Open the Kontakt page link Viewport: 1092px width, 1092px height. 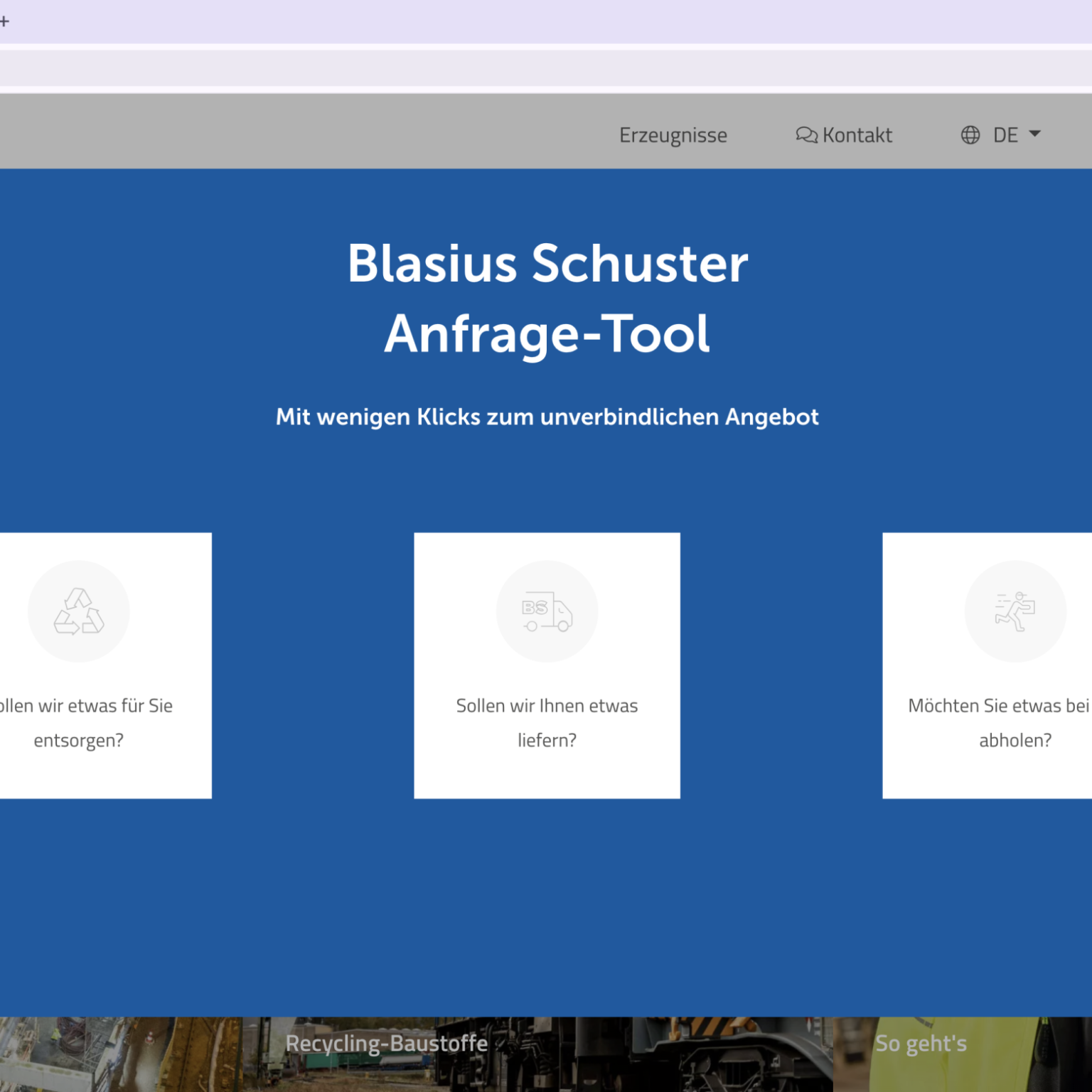click(844, 135)
